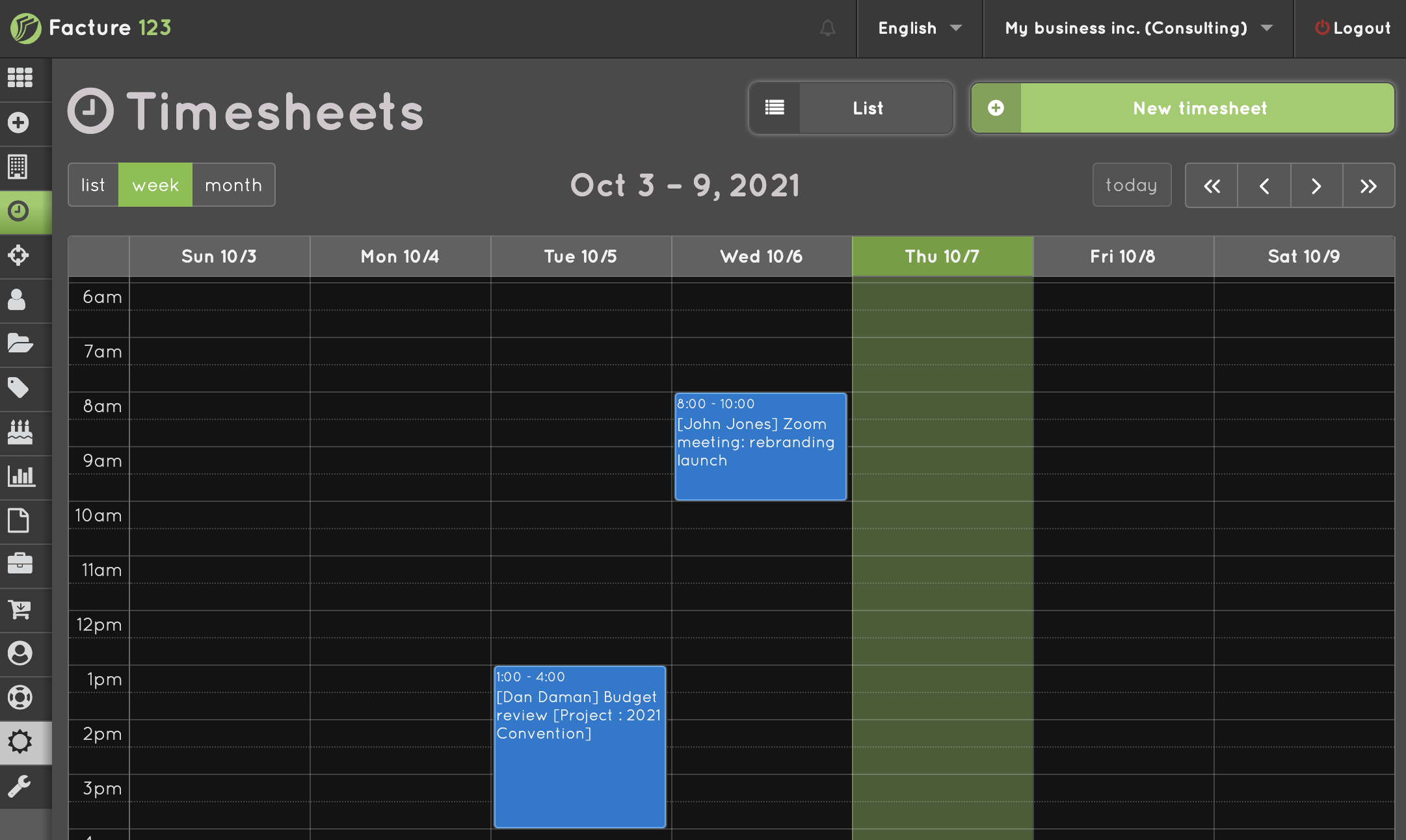Go to previous week with left arrow
This screenshot has width=1406, height=840.
click(1264, 186)
